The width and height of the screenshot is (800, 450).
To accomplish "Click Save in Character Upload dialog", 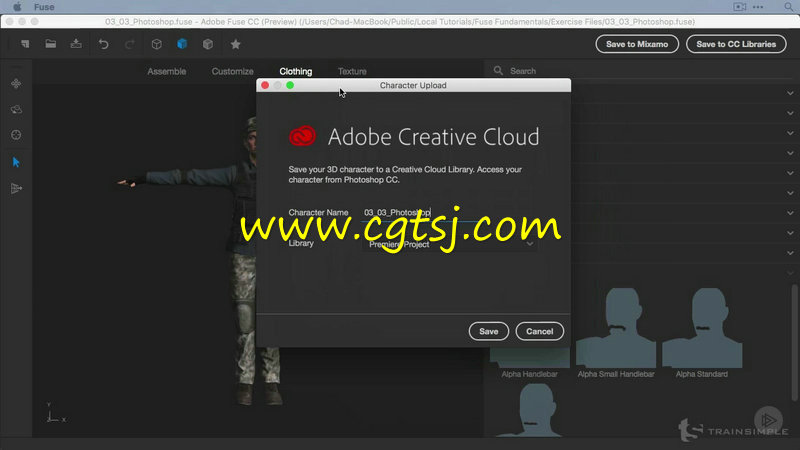I will 489,331.
